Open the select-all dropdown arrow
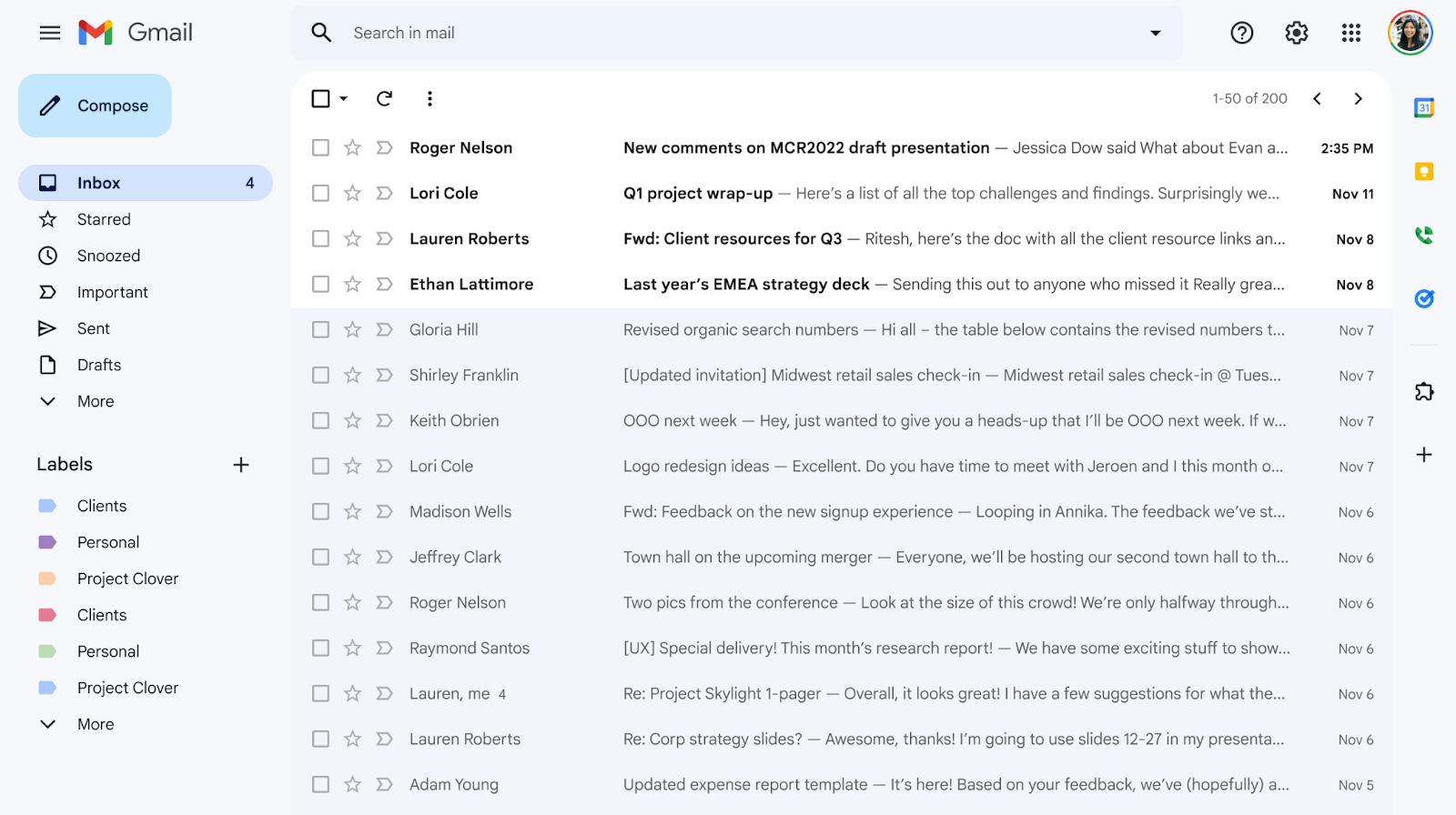The width and height of the screenshot is (1456, 815). point(344,98)
